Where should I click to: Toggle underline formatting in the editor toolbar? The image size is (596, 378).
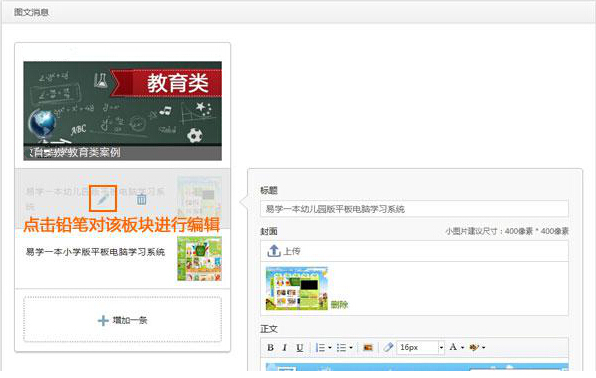point(300,347)
